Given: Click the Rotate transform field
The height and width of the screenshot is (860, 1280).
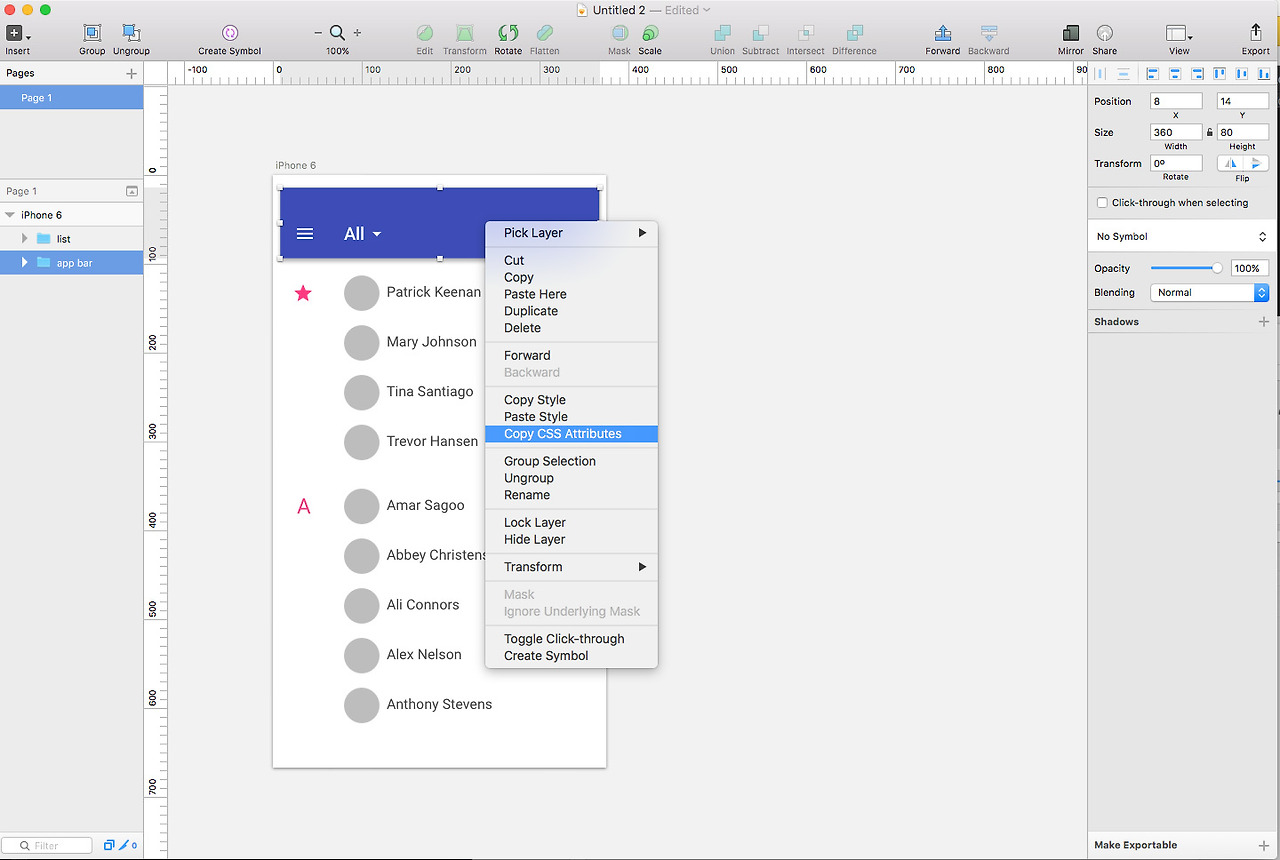Looking at the screenshot, I should coord(1176,163).
